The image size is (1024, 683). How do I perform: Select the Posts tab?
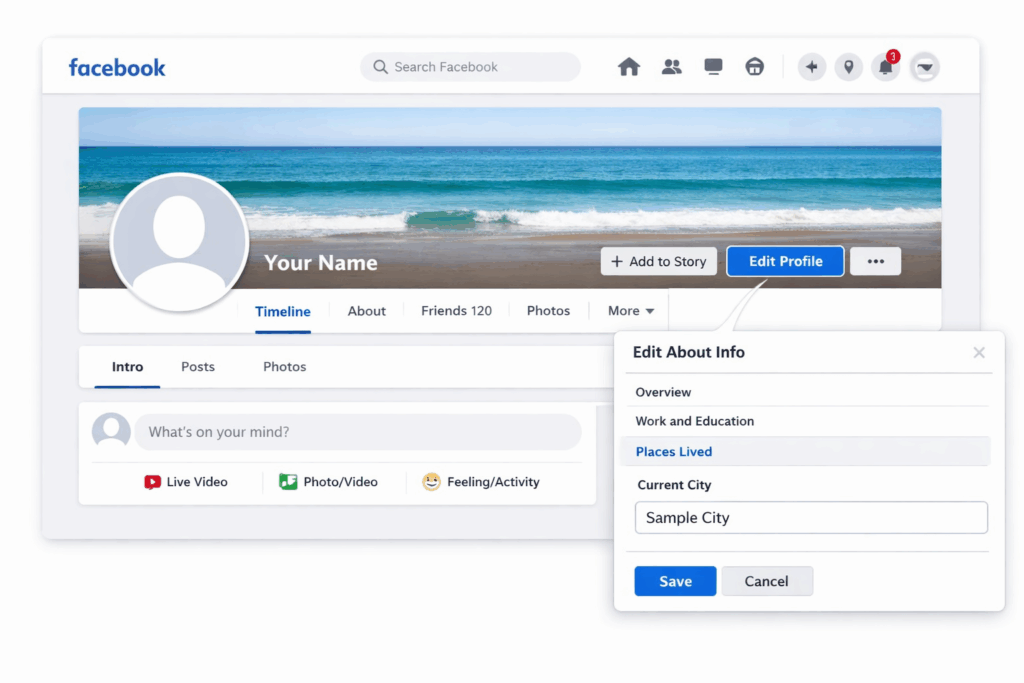pyautogui.click(x=197, y=367)
